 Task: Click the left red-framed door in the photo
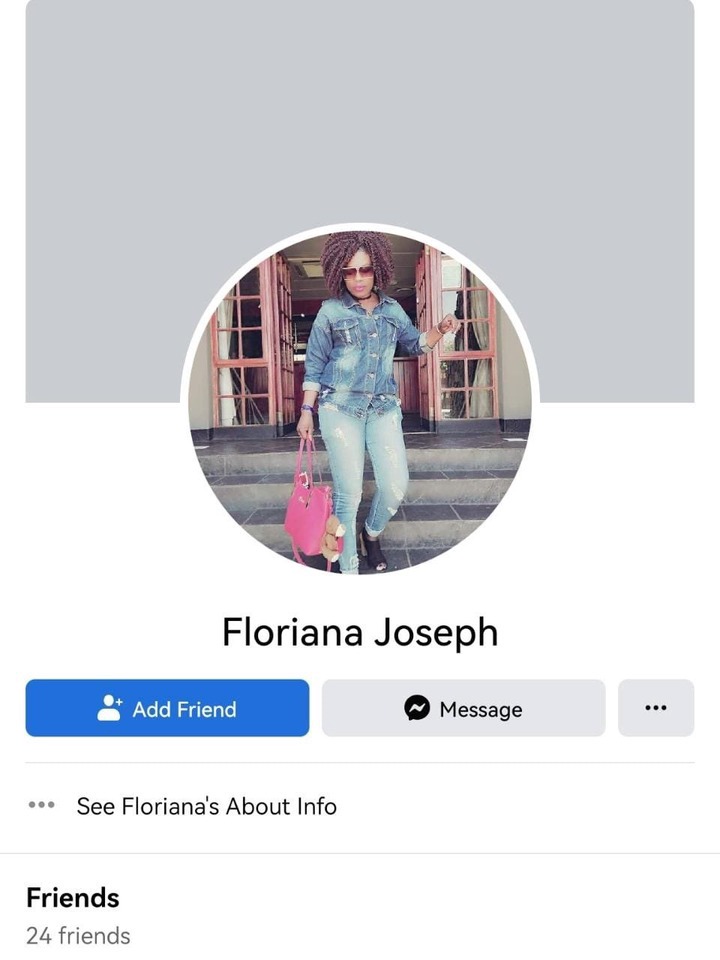click(253, 346)
